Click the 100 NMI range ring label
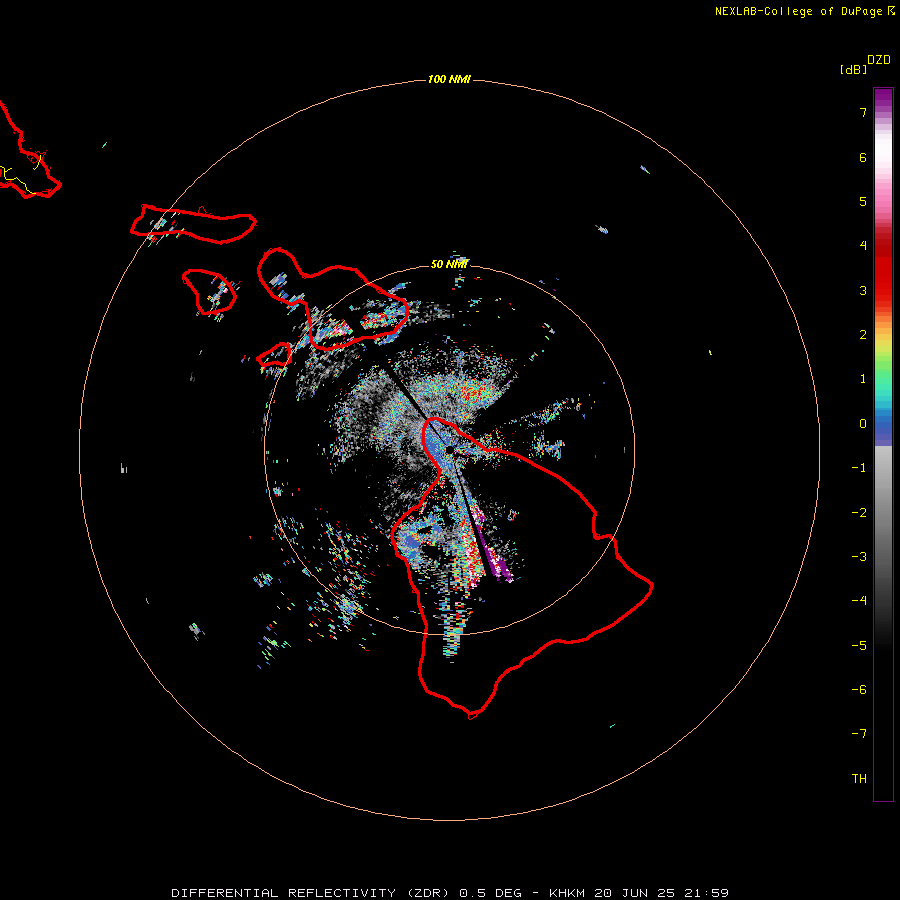Viewport: 900px width, 900px height. click(449, 79)
